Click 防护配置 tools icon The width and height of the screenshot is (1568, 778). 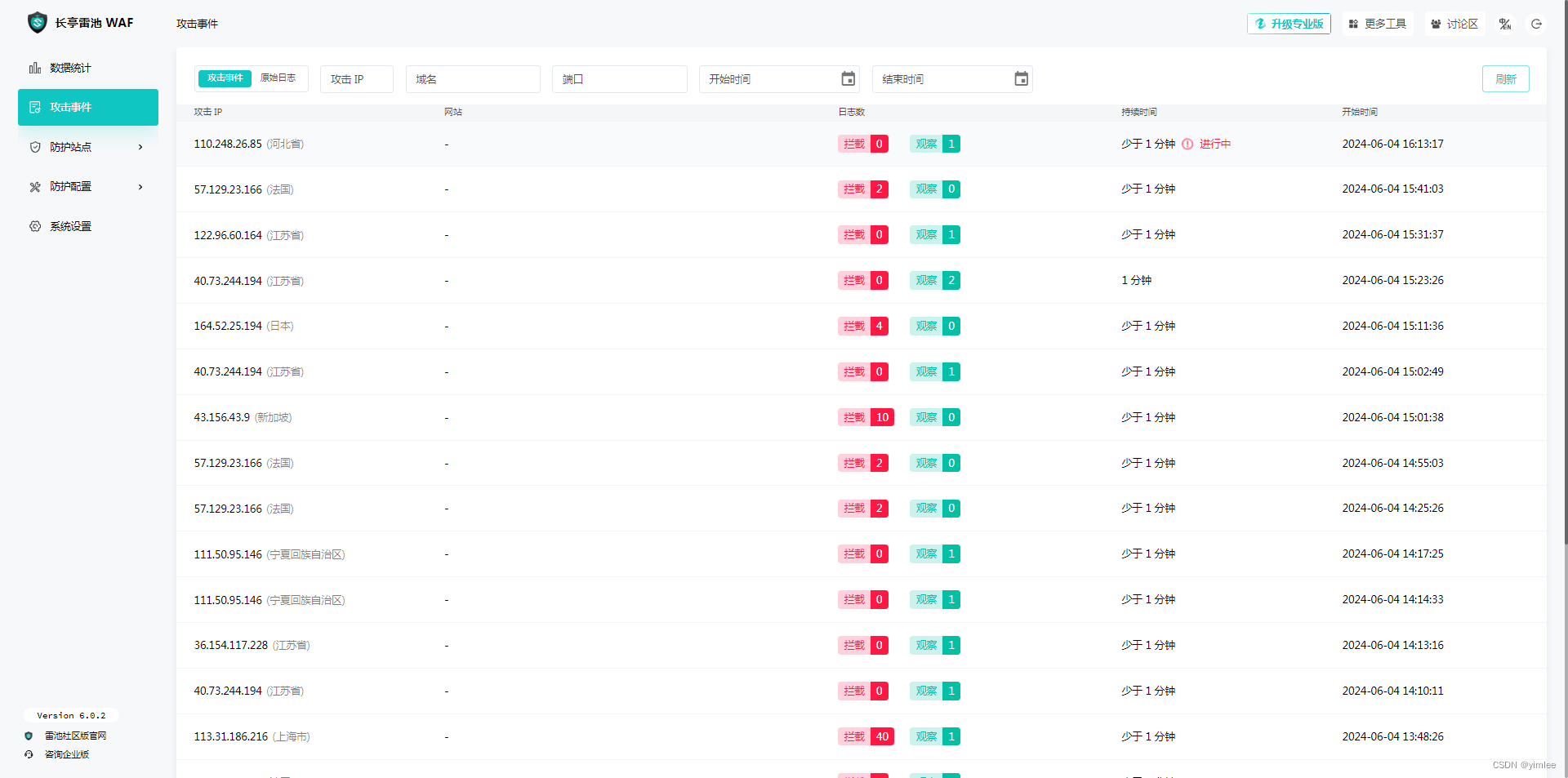35,187
